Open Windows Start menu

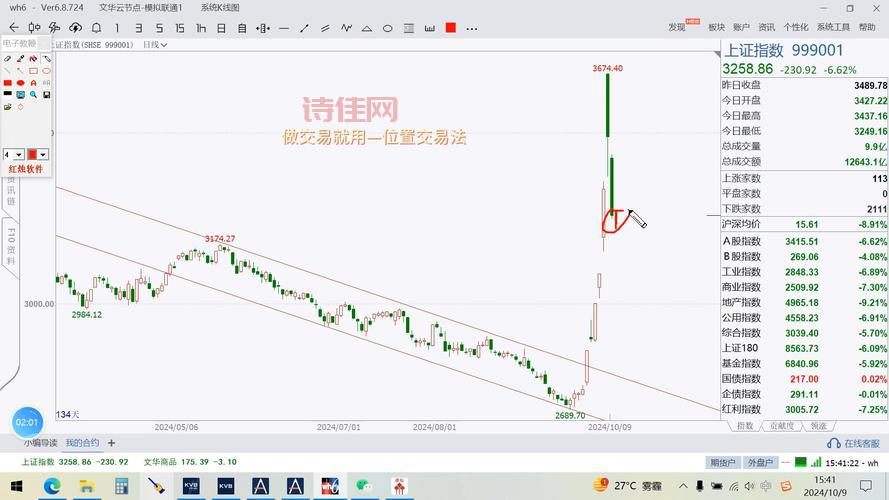(16, 486)
